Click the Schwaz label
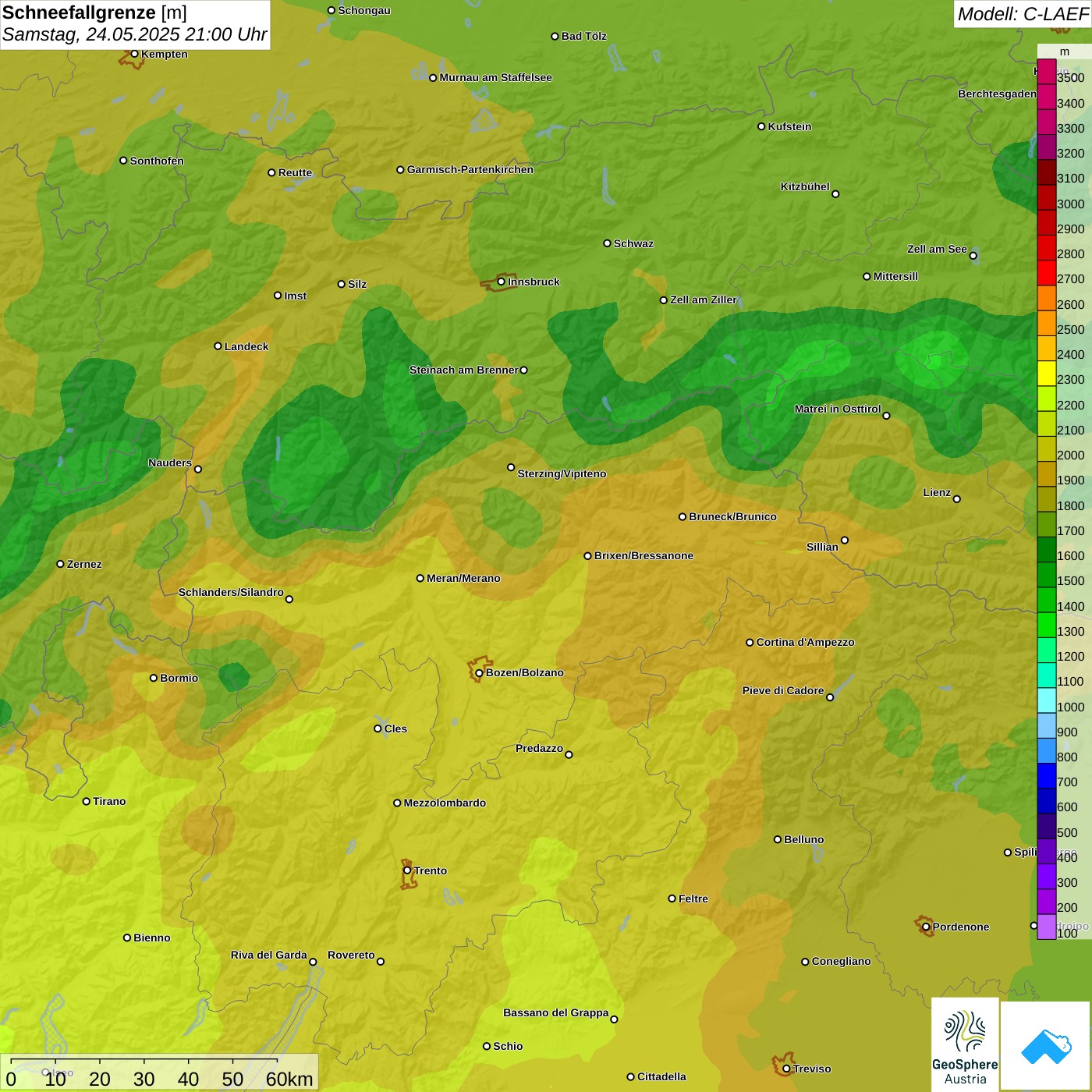Screen dimensions: 1092x1092 point(633,243)
